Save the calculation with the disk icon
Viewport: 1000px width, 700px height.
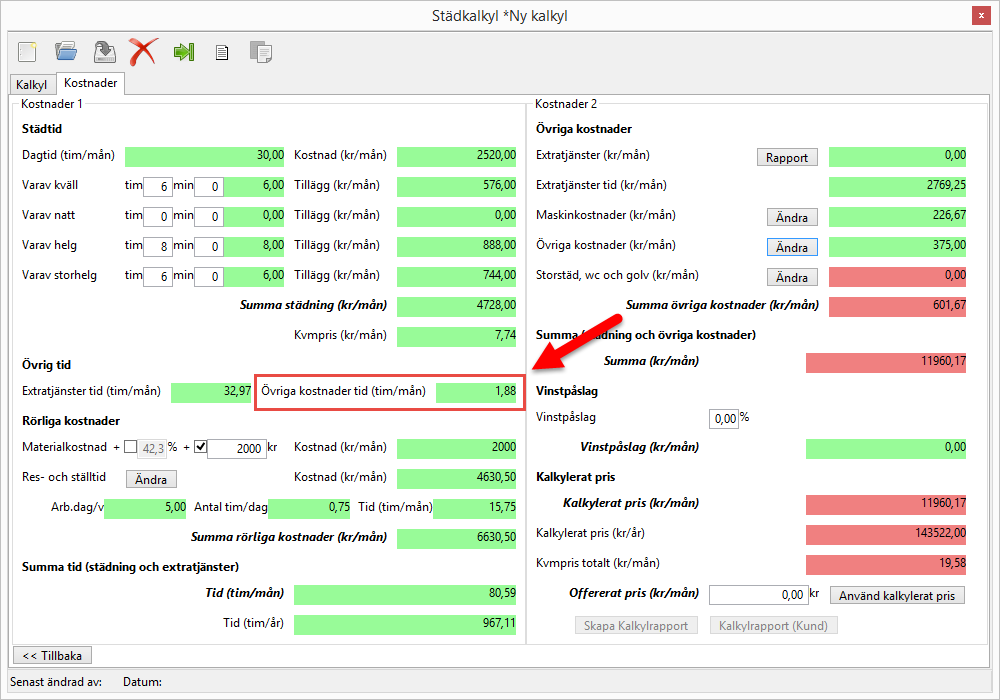coord(104,51)
